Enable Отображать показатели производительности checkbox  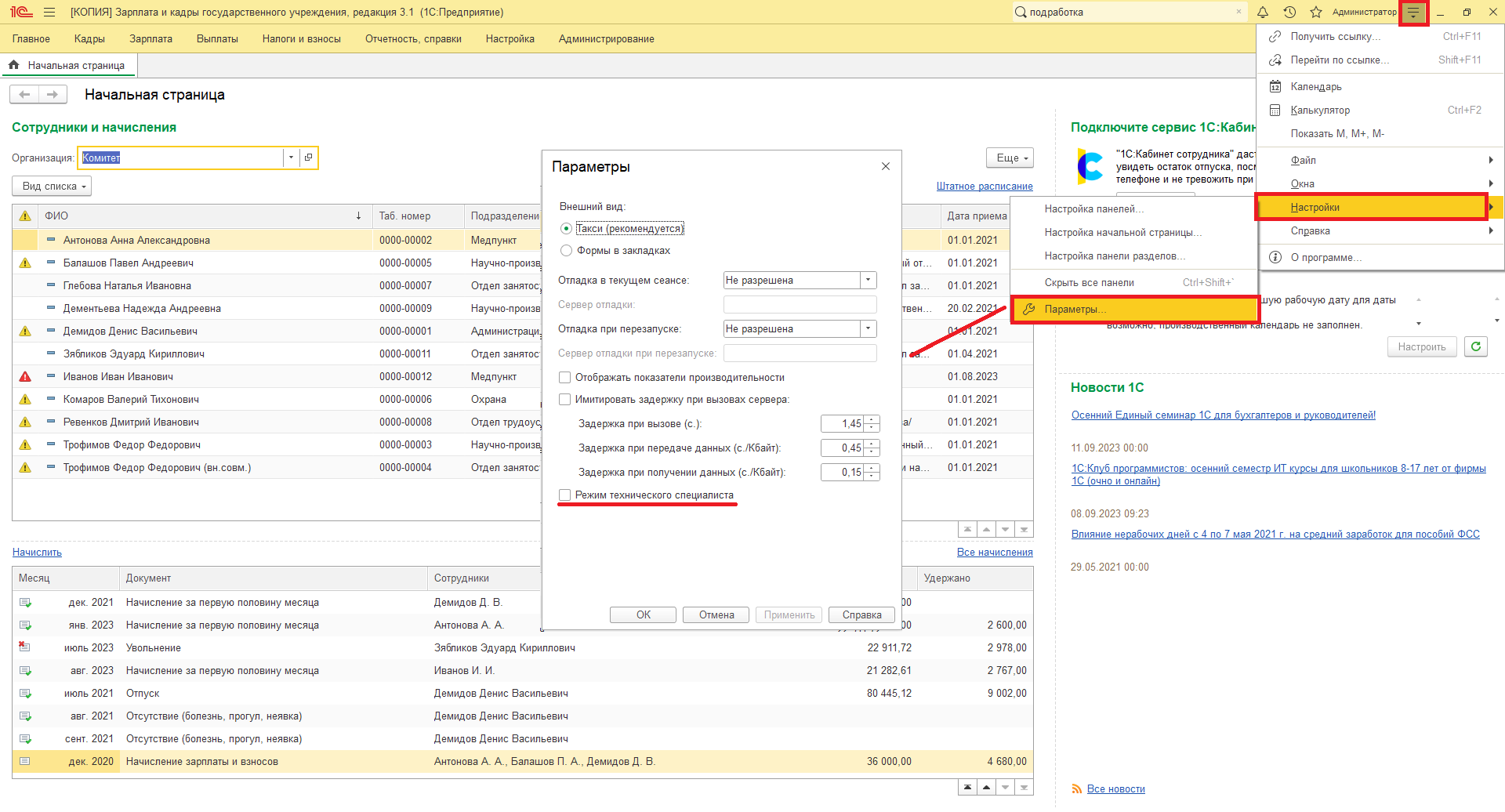(x=564, y=378)
